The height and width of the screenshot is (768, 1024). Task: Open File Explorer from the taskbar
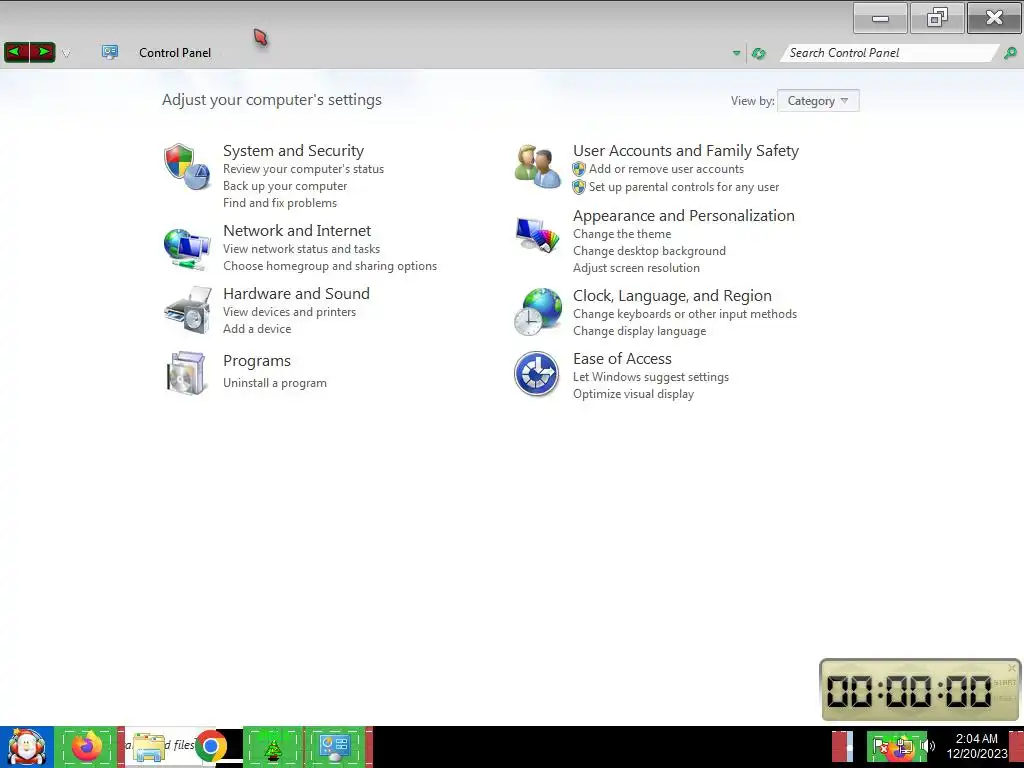(149, 747)
